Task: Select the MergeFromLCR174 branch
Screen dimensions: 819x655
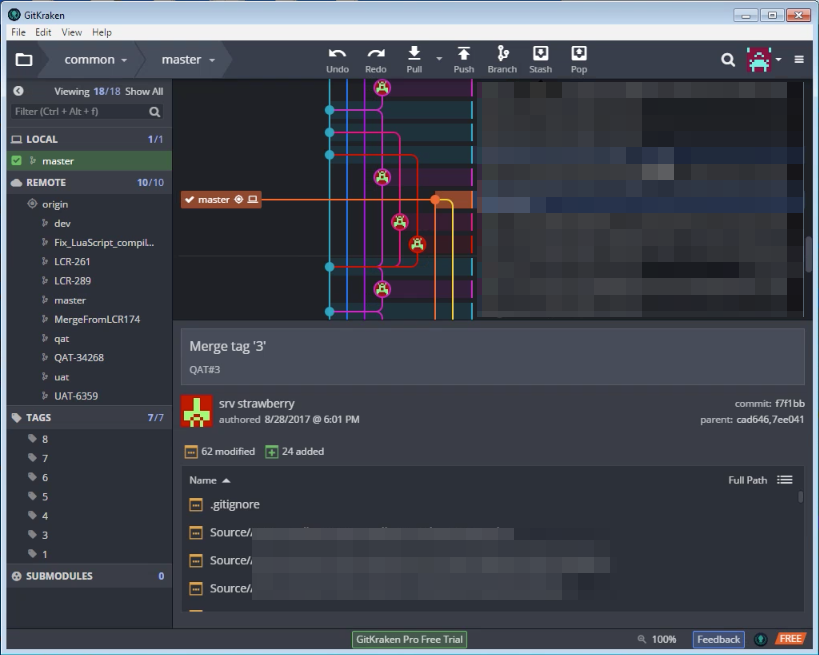Action: tap(97, 319)
